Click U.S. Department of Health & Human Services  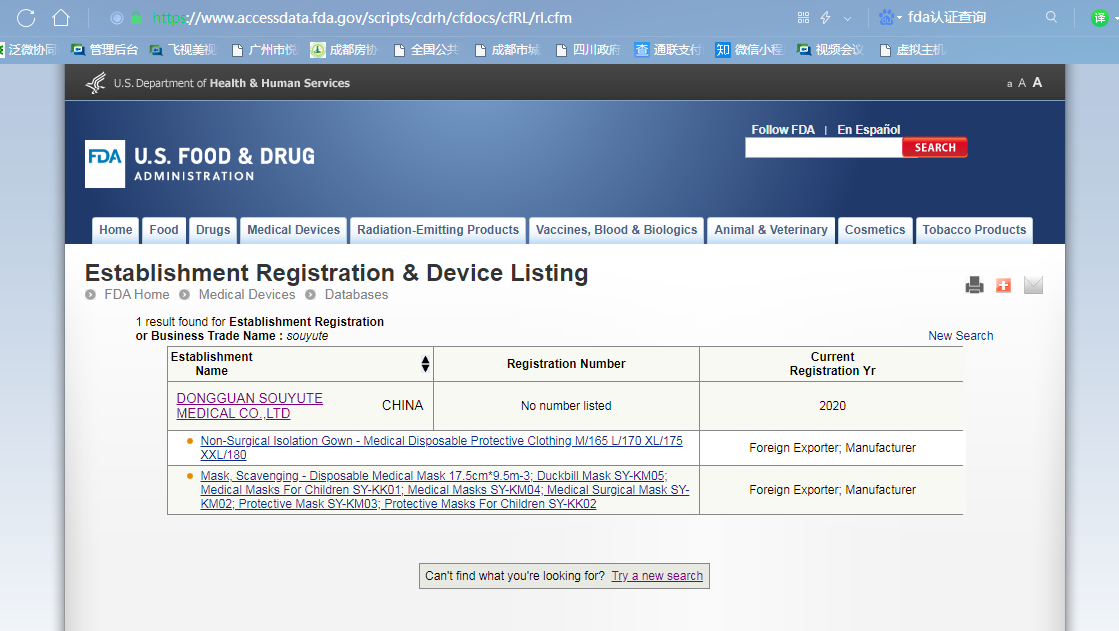click(x=232, y=83)
